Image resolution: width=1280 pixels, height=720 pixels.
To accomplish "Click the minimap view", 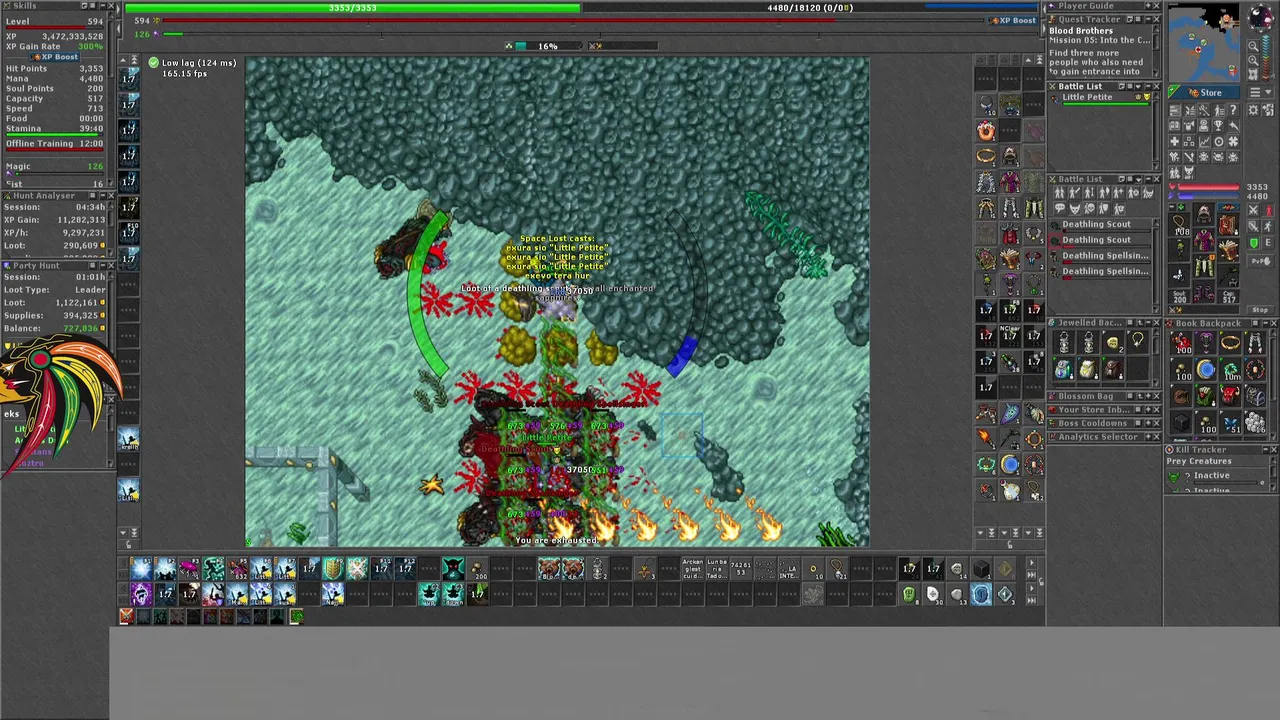I will pos(1204,42).
